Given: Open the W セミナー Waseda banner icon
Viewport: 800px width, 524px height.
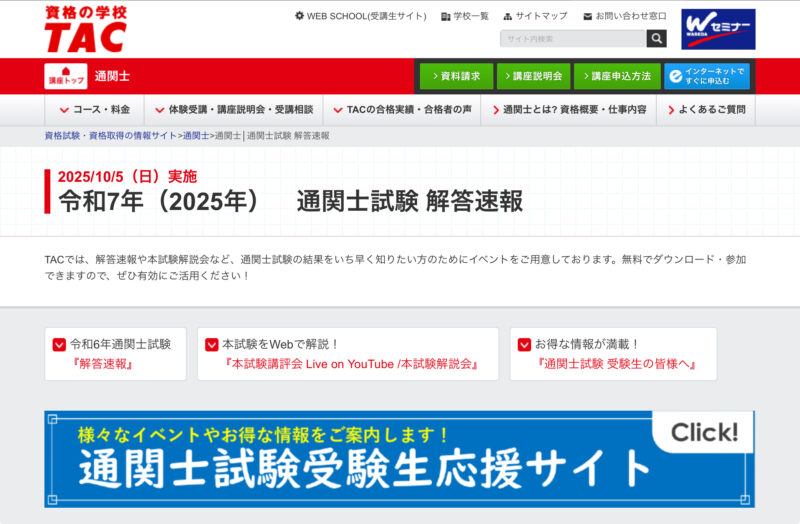Looking at the screenshot, I should [x=718, y=29].
